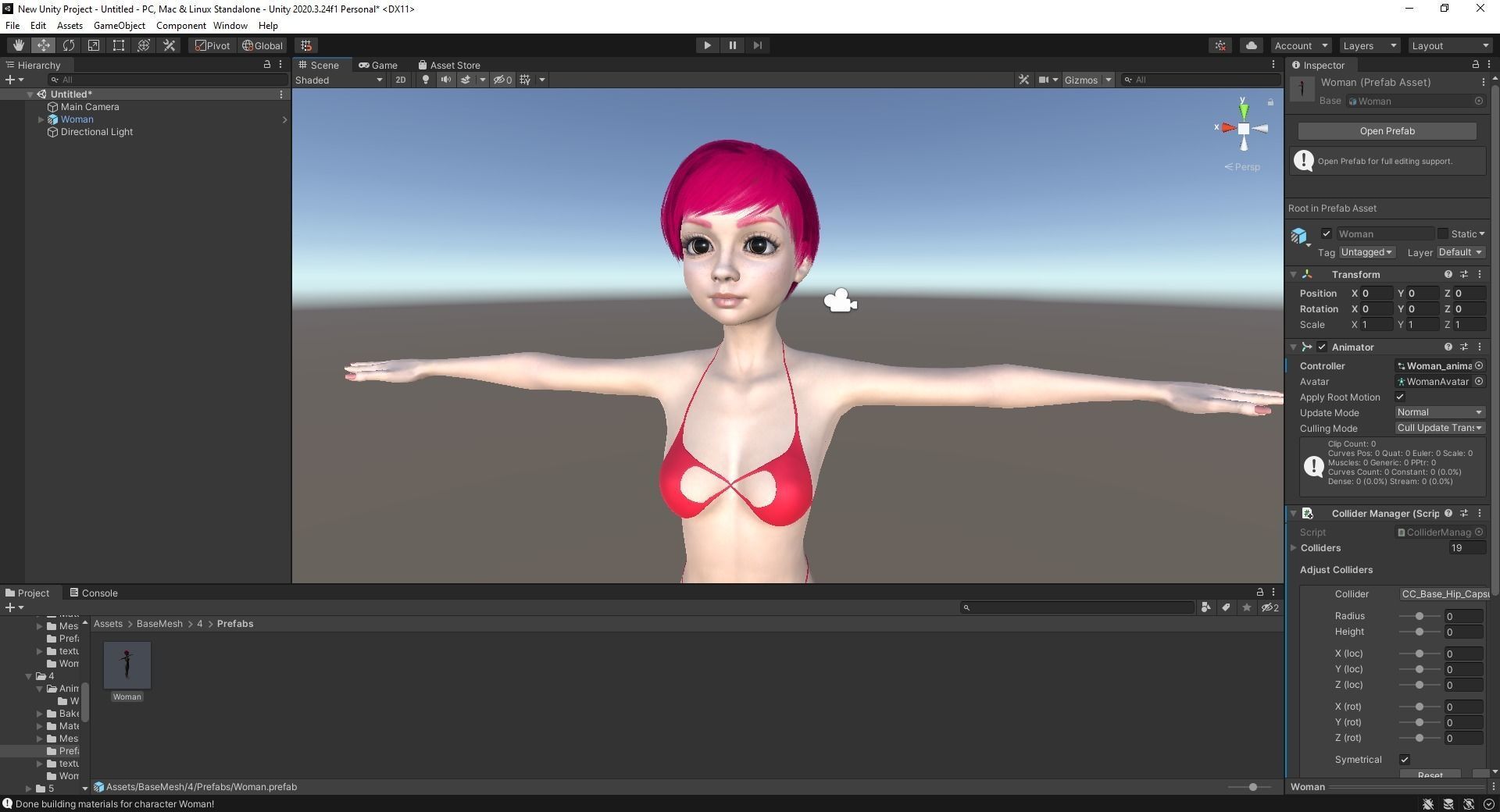Viewport: 1500px width, 812px height.
Task: Toggle the Symetrical checkbox
Action: coord(1404,760)
